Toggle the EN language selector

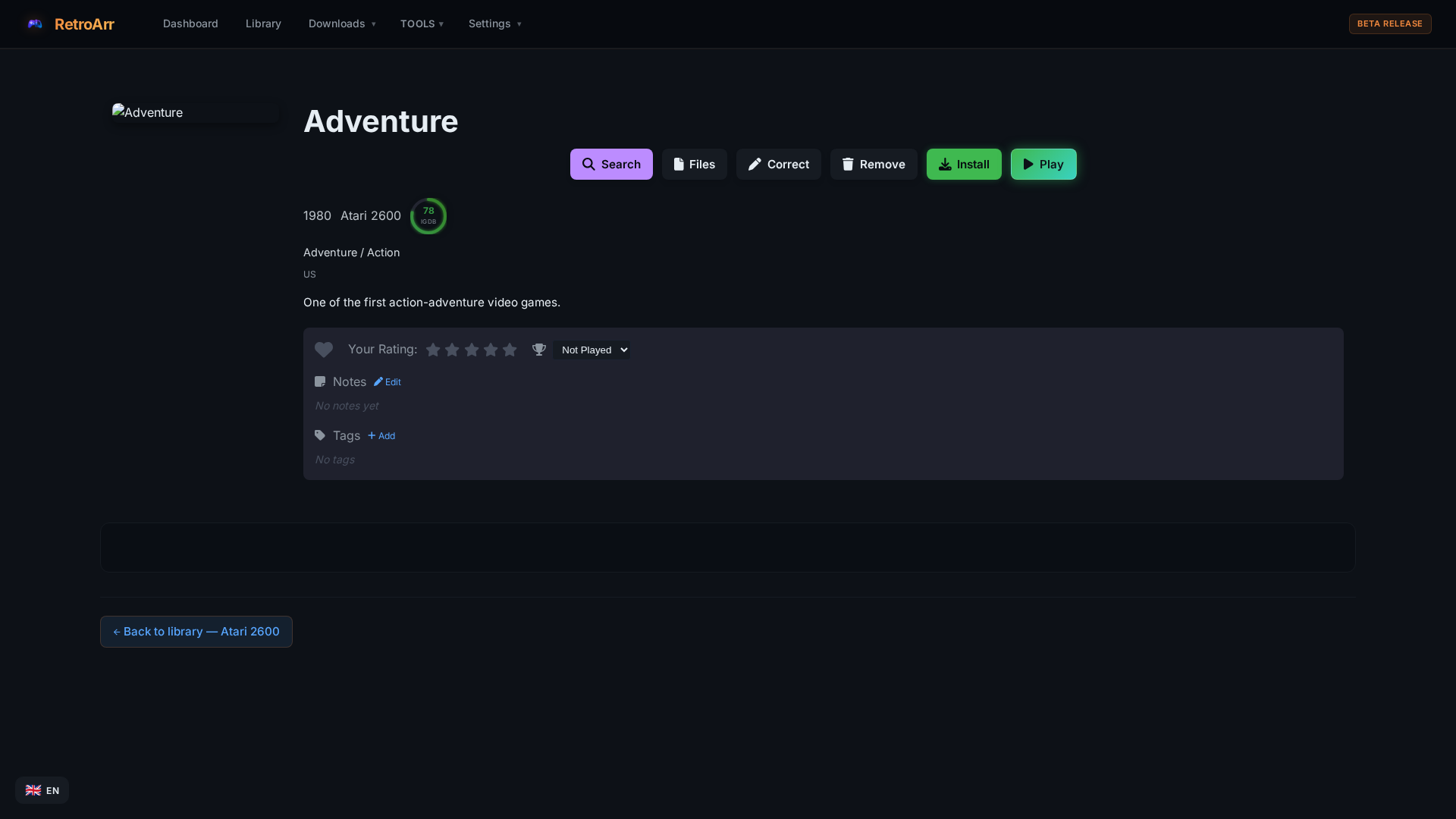point(42,790)
